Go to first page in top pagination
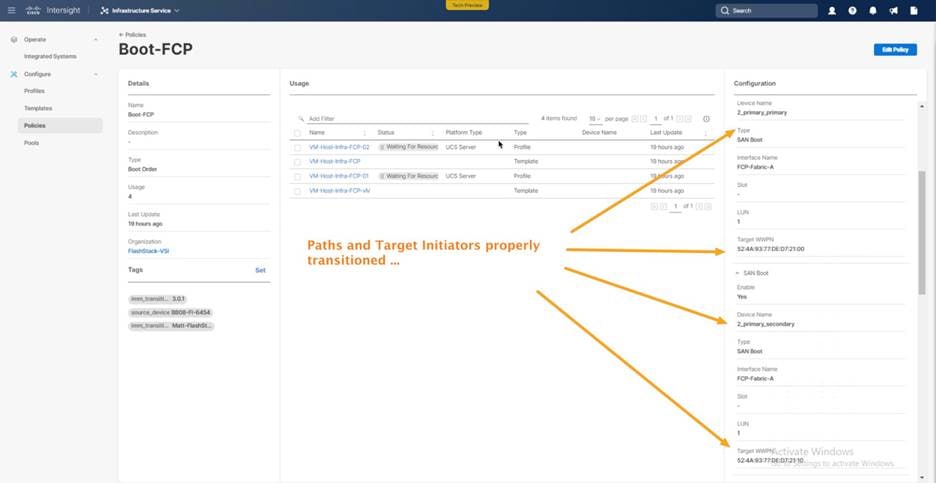This screenshot has height=483, width=936. (635, 119)
